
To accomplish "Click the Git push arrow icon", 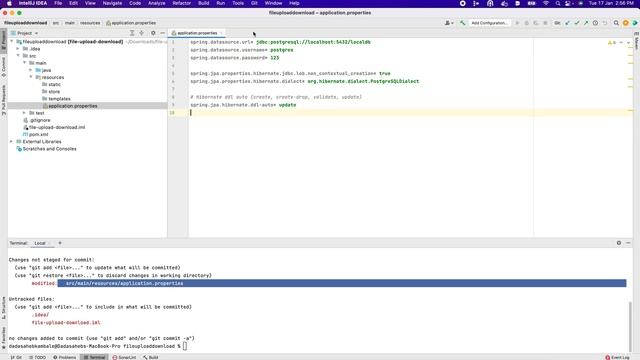I will click(x=586, y=23).
